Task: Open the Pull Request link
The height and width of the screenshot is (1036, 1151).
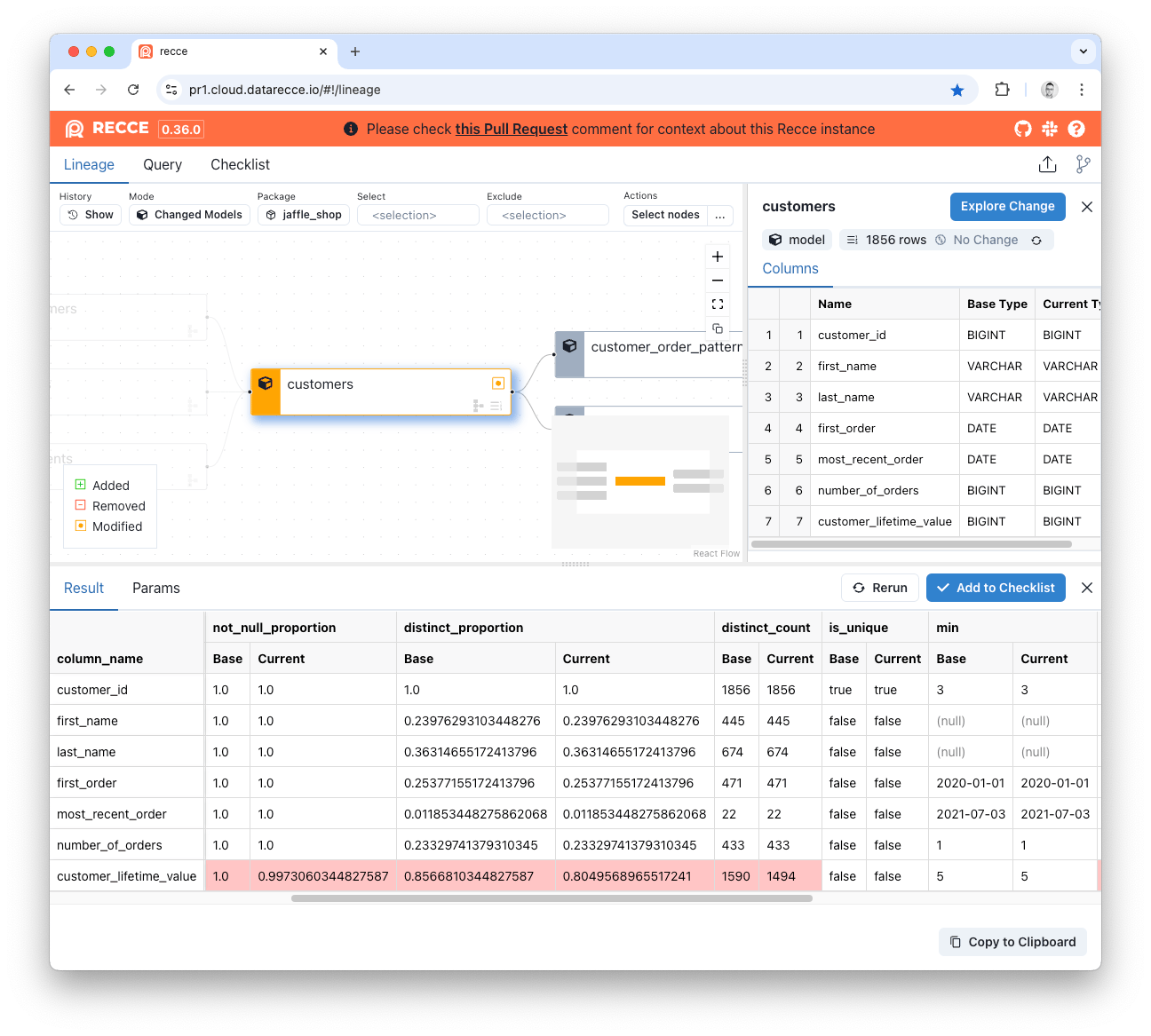Action: (511, 129)
